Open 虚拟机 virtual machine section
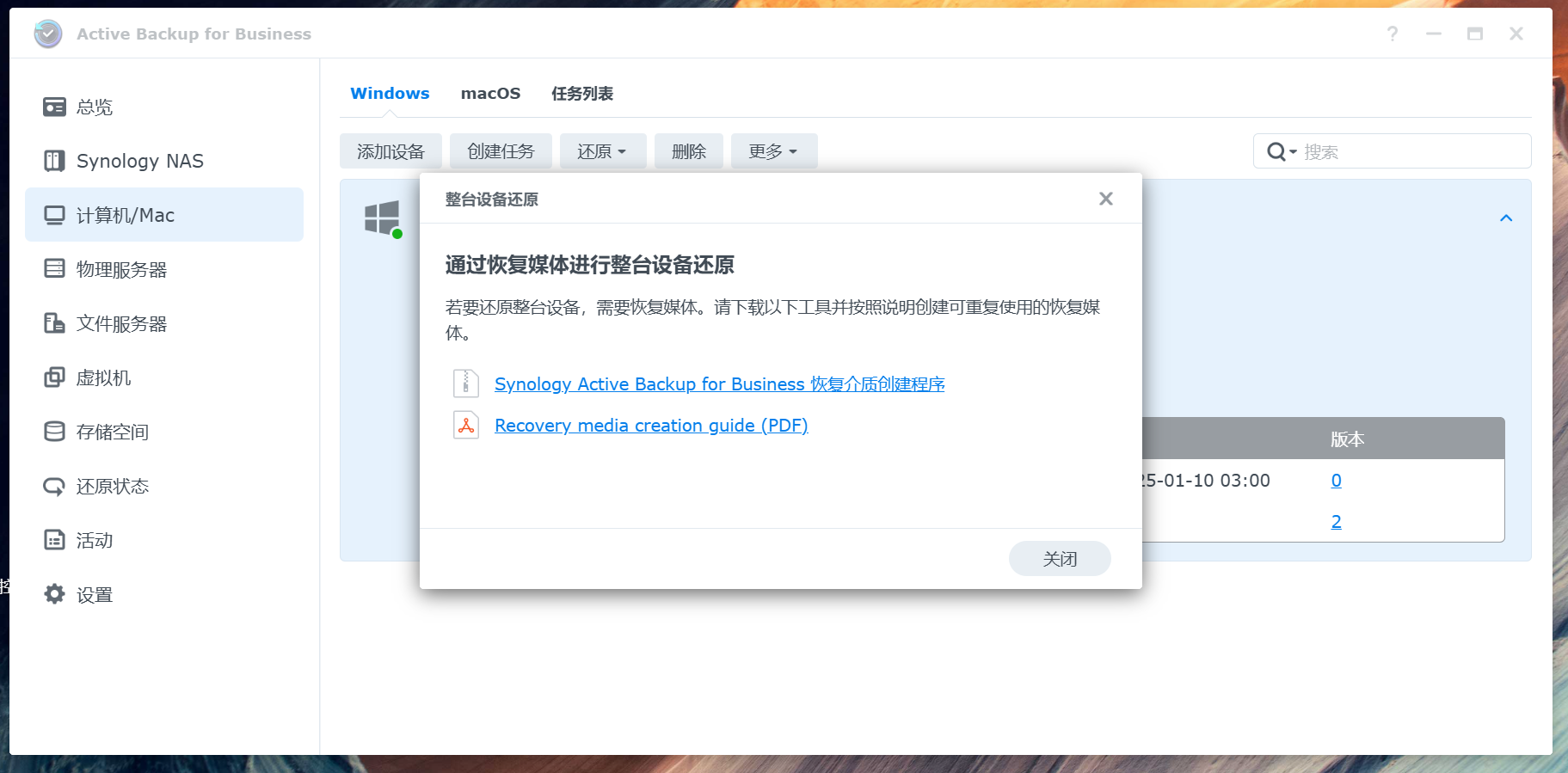Image resolution: width=1568 pixels, height=773 pixels. tap(163, 377)
